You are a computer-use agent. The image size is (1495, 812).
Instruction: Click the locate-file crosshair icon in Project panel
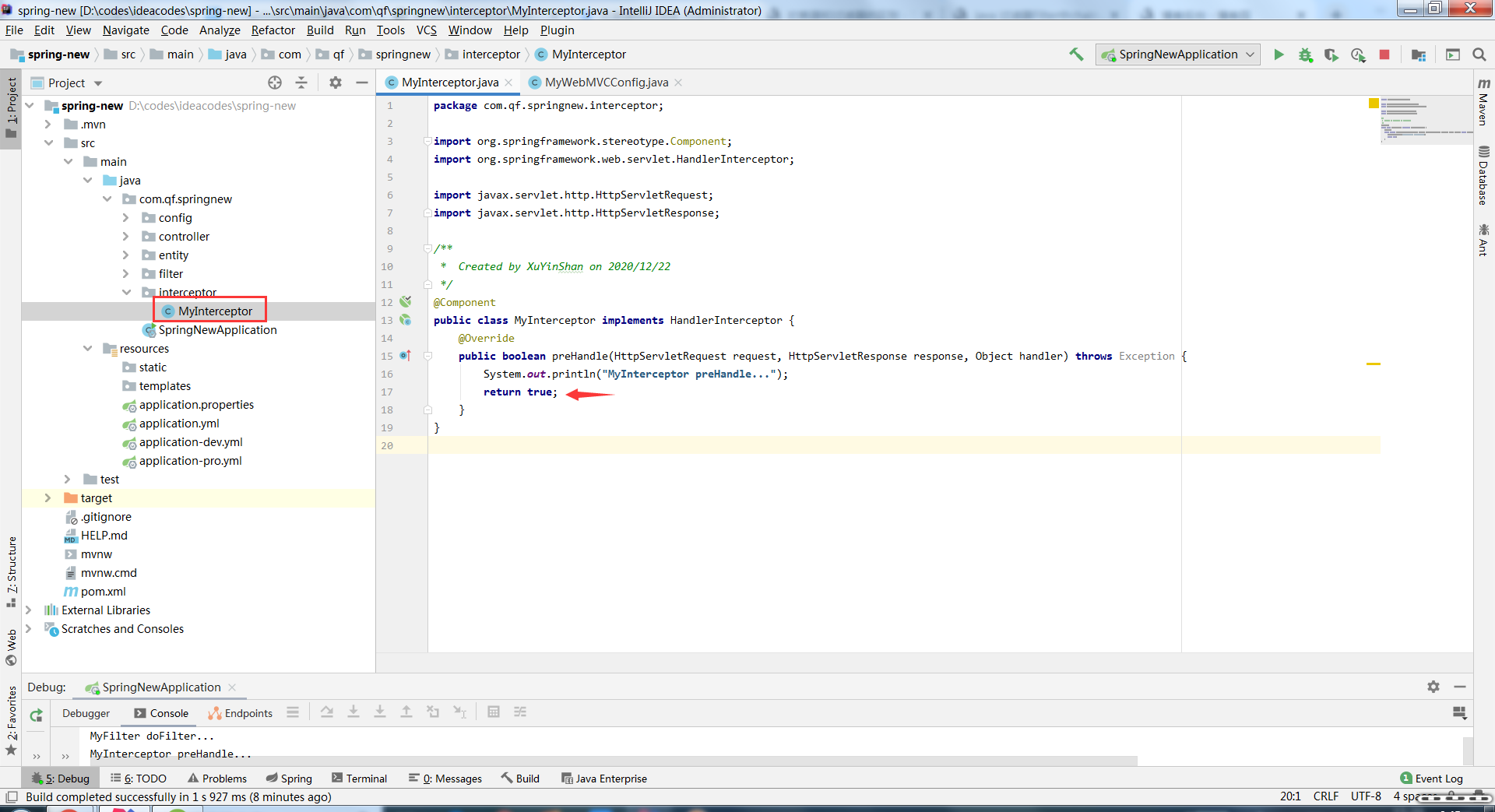point(275,83)
